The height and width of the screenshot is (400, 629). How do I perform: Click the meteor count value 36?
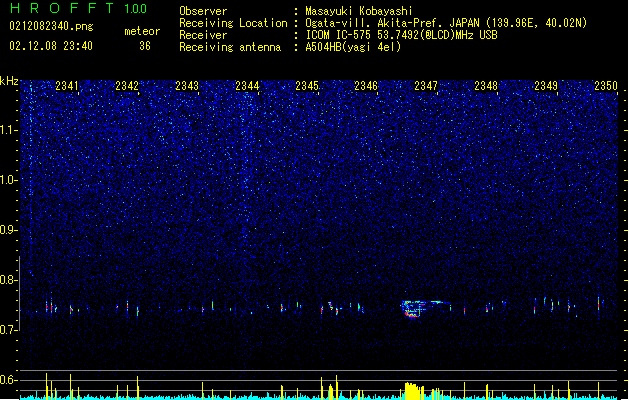145,46
